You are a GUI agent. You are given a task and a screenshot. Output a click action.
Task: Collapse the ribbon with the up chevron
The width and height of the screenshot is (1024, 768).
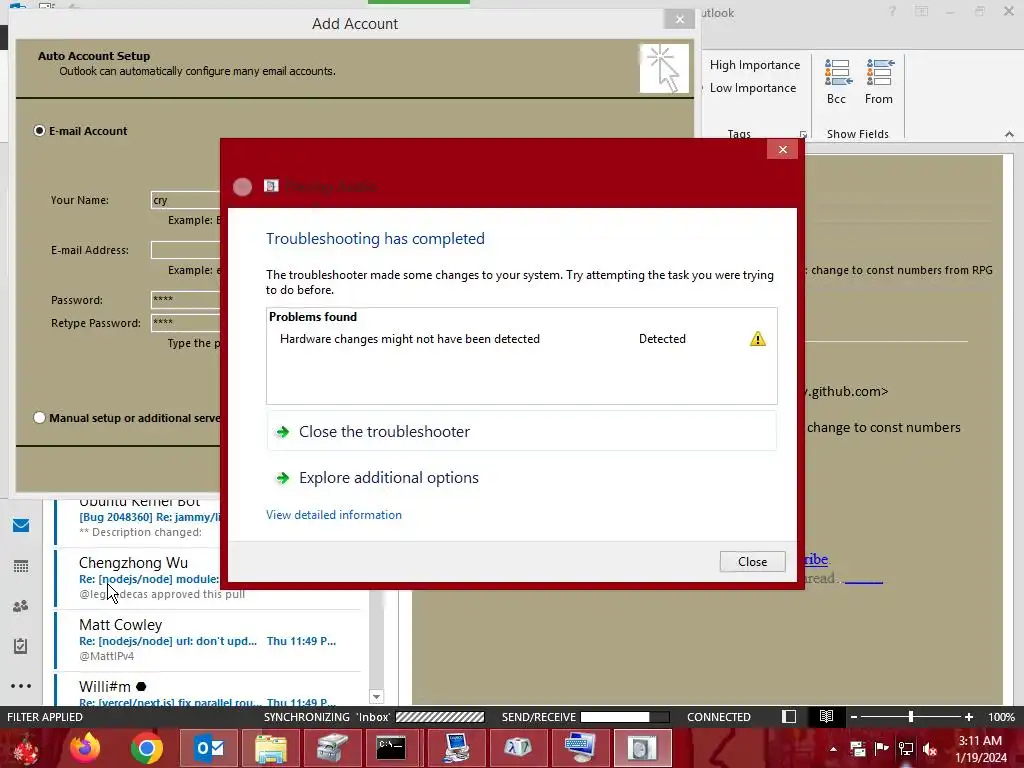(1010, 134)
